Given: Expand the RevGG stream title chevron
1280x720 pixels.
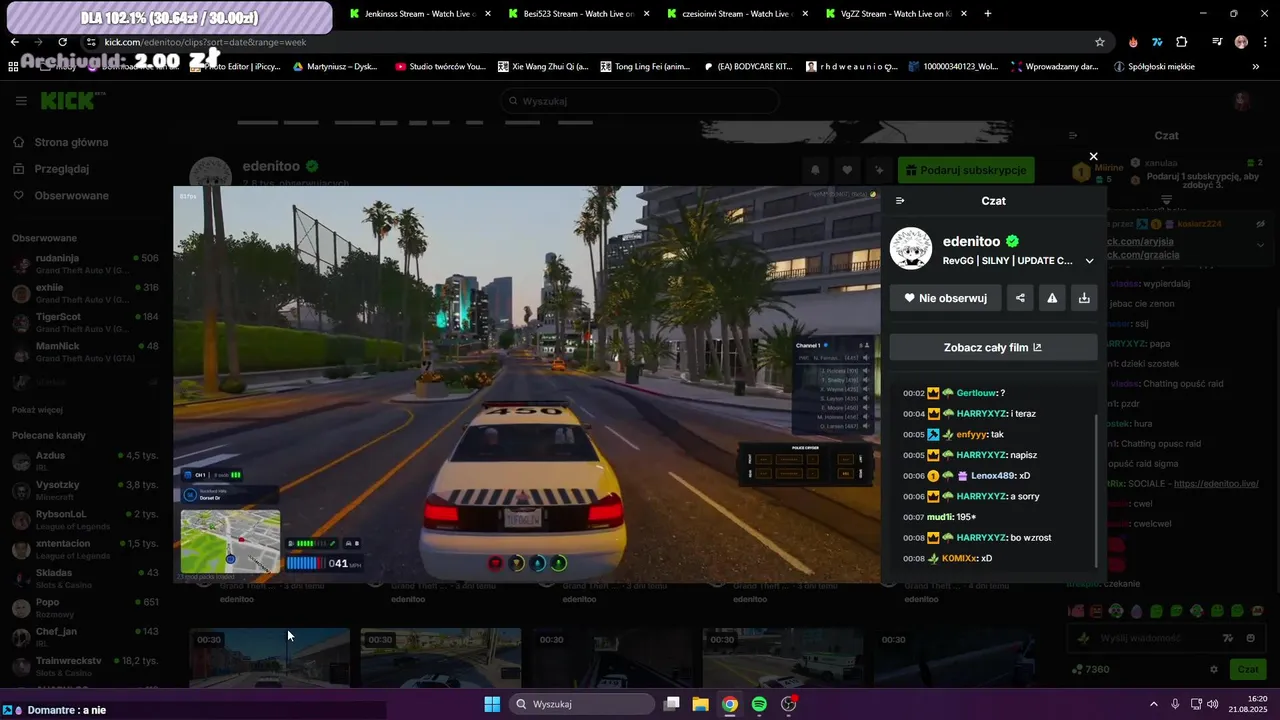Looking at the screenshot, I should (1089, 261).
